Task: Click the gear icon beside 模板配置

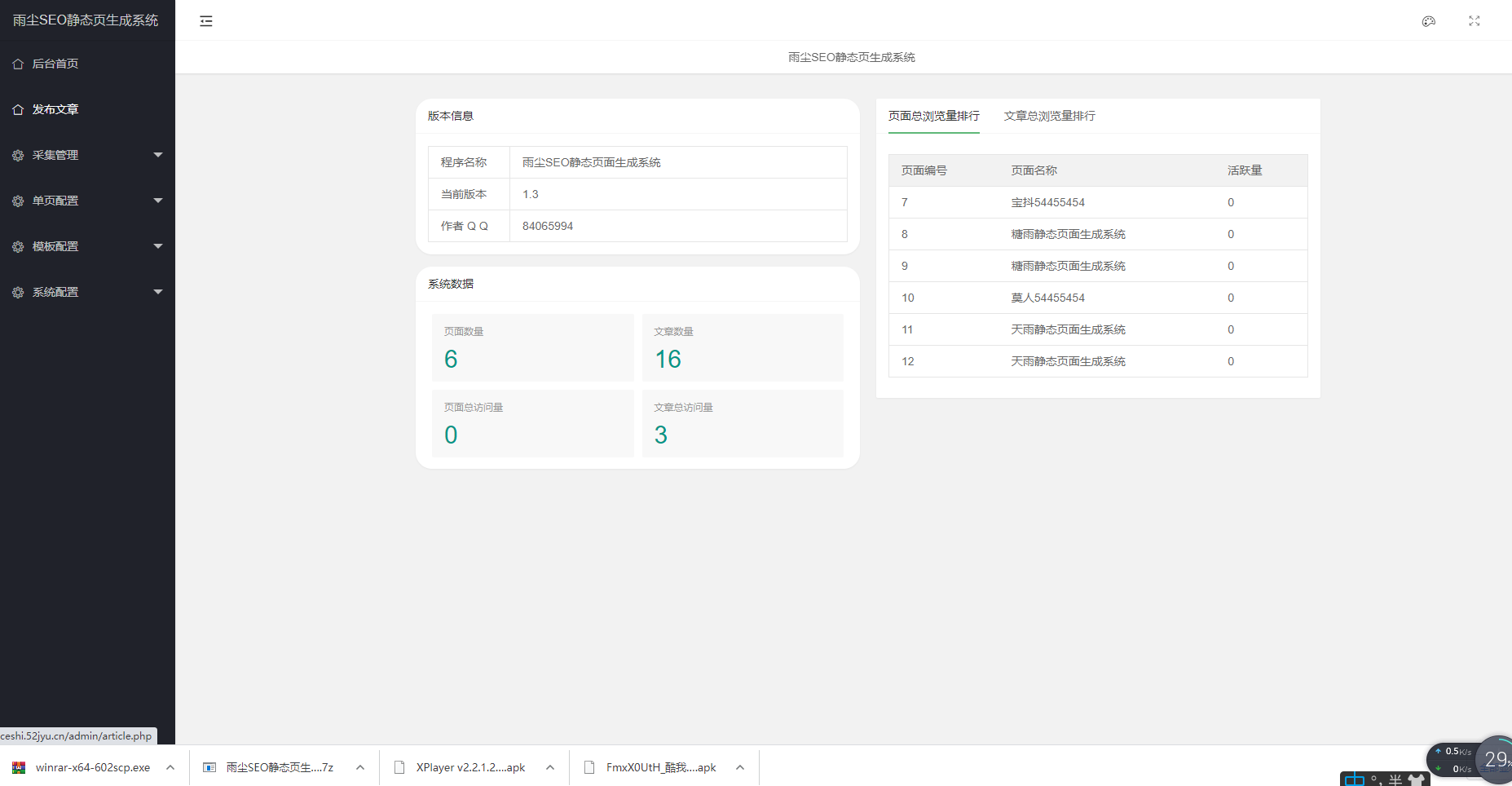Action: 18,246
